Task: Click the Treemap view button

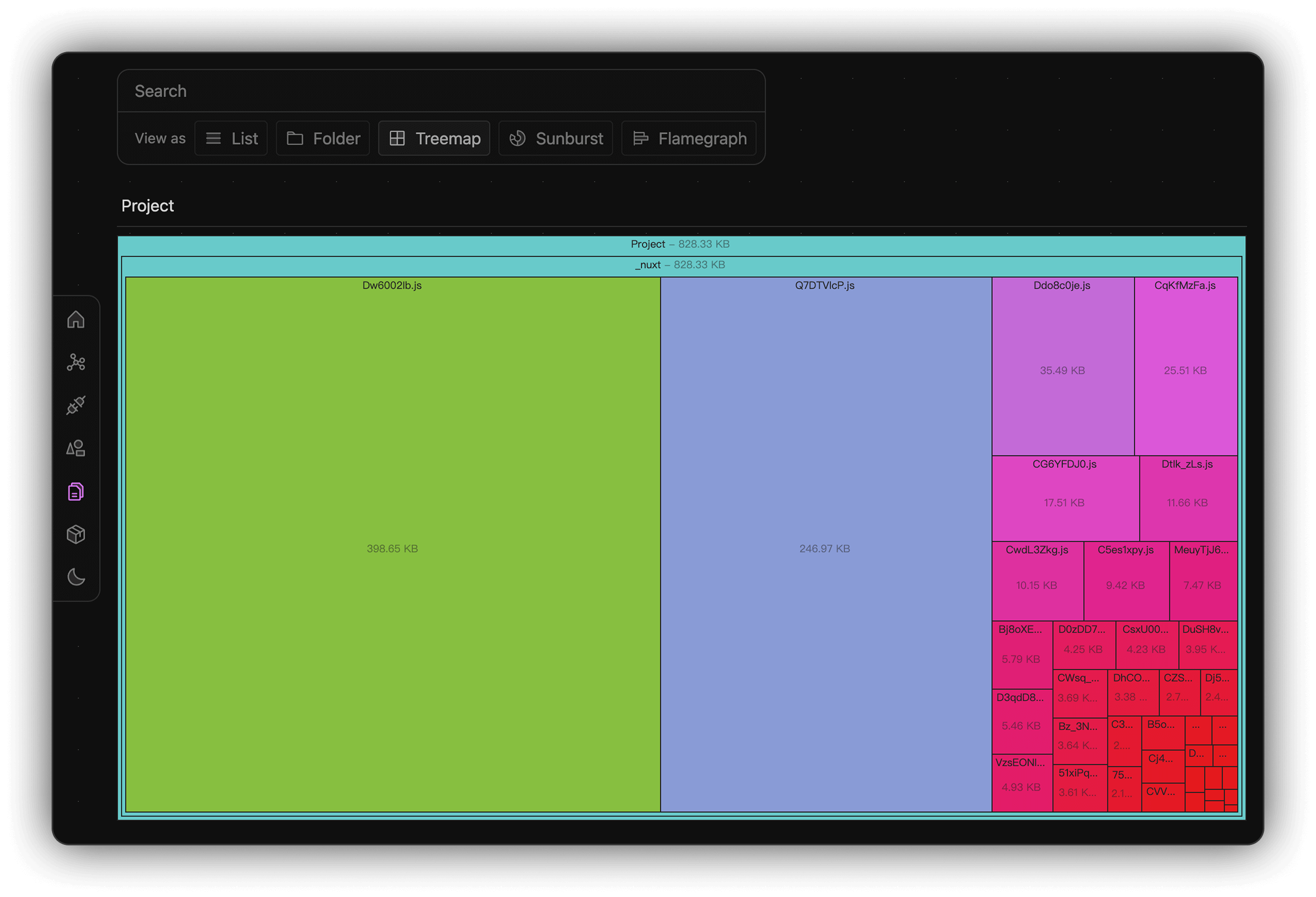Action: pyautogui.click(x=434, y=137)
